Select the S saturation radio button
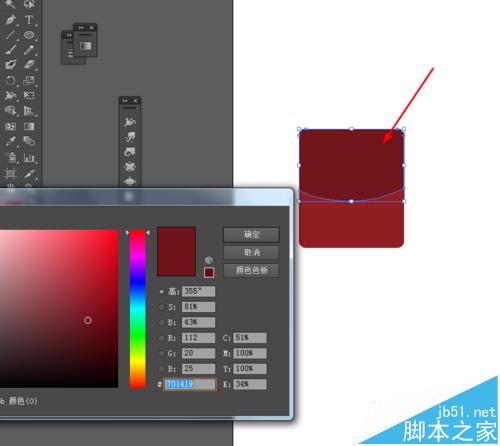The width and height of the screenshot is (500, 446). tap(161, 307)
